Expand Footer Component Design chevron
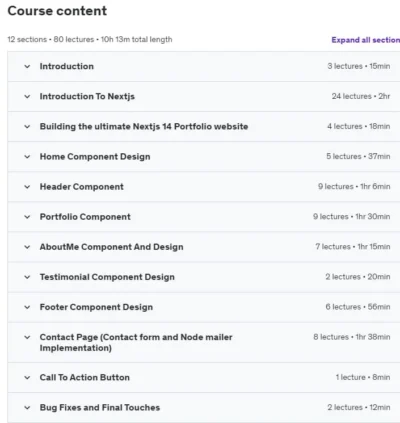 point(27,307)
